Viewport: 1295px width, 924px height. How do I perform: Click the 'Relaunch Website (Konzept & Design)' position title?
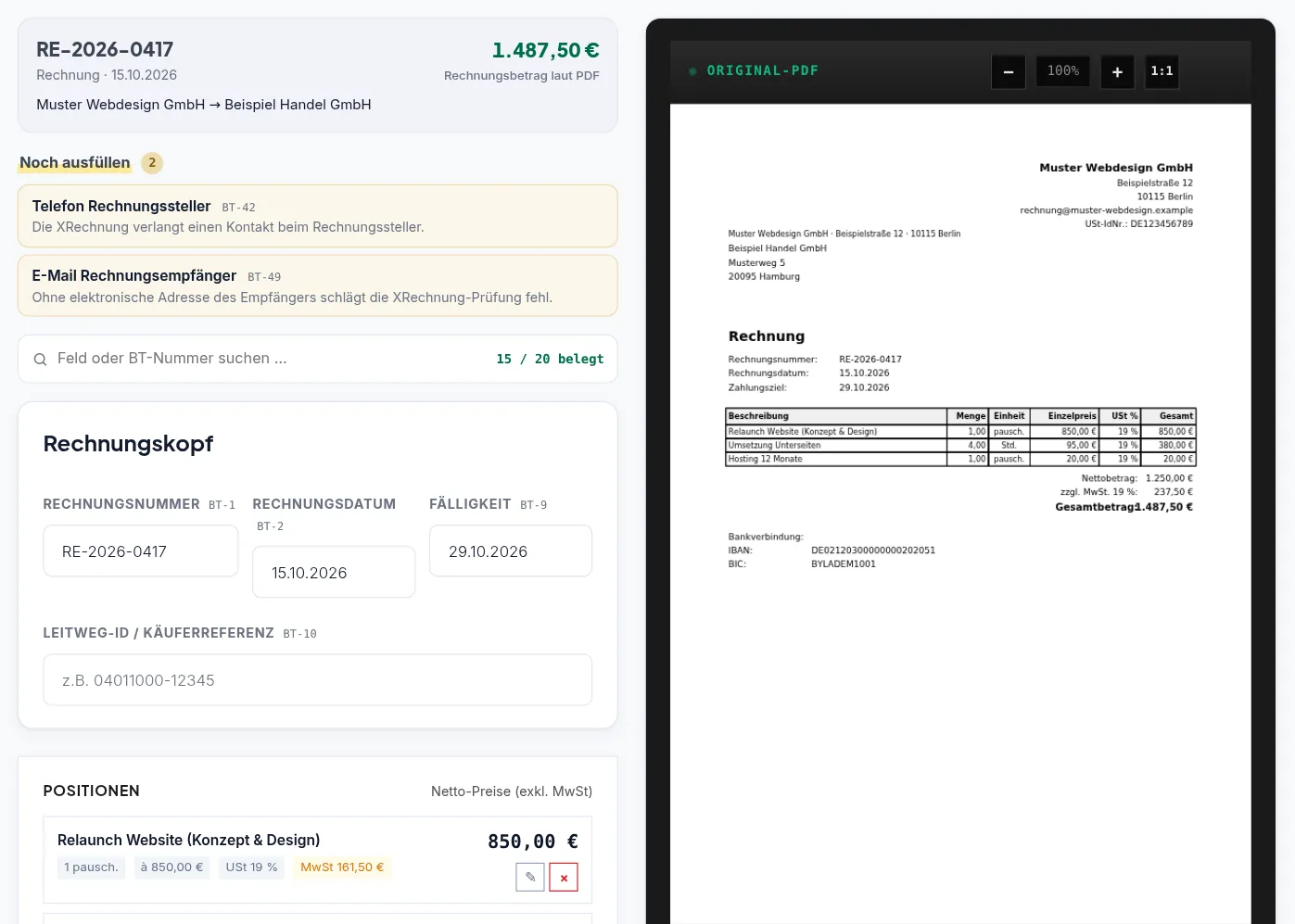[x=189, y=840]
